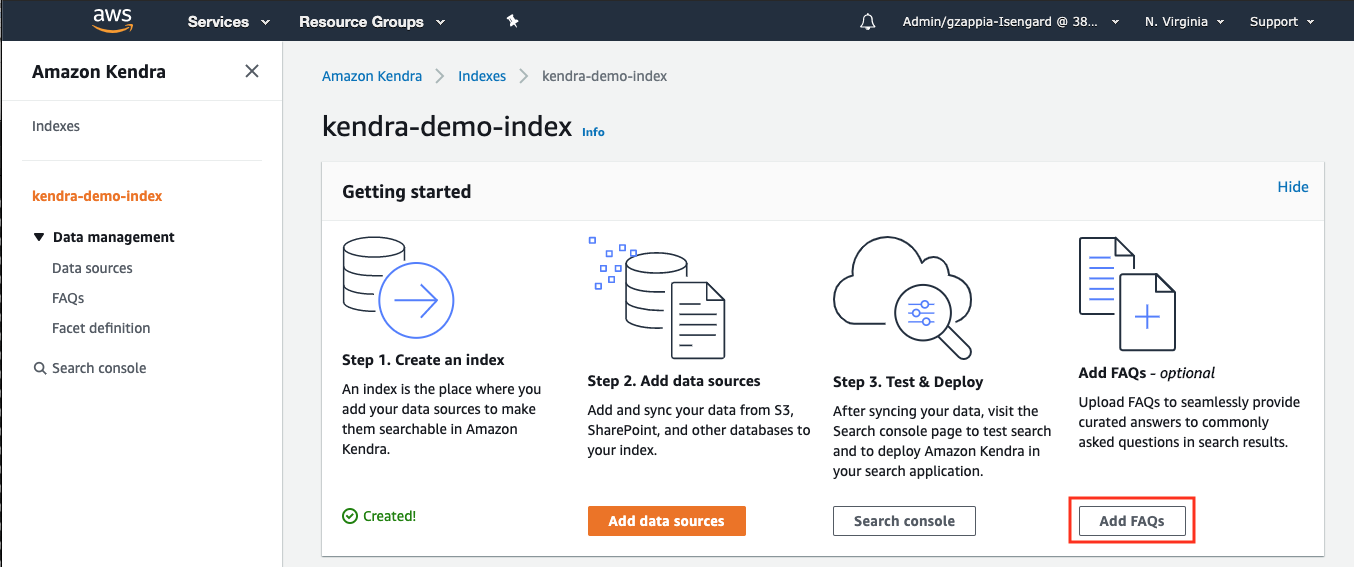
Task: Select kendra-demo-index in the sidebar
Action: point(97,196)
